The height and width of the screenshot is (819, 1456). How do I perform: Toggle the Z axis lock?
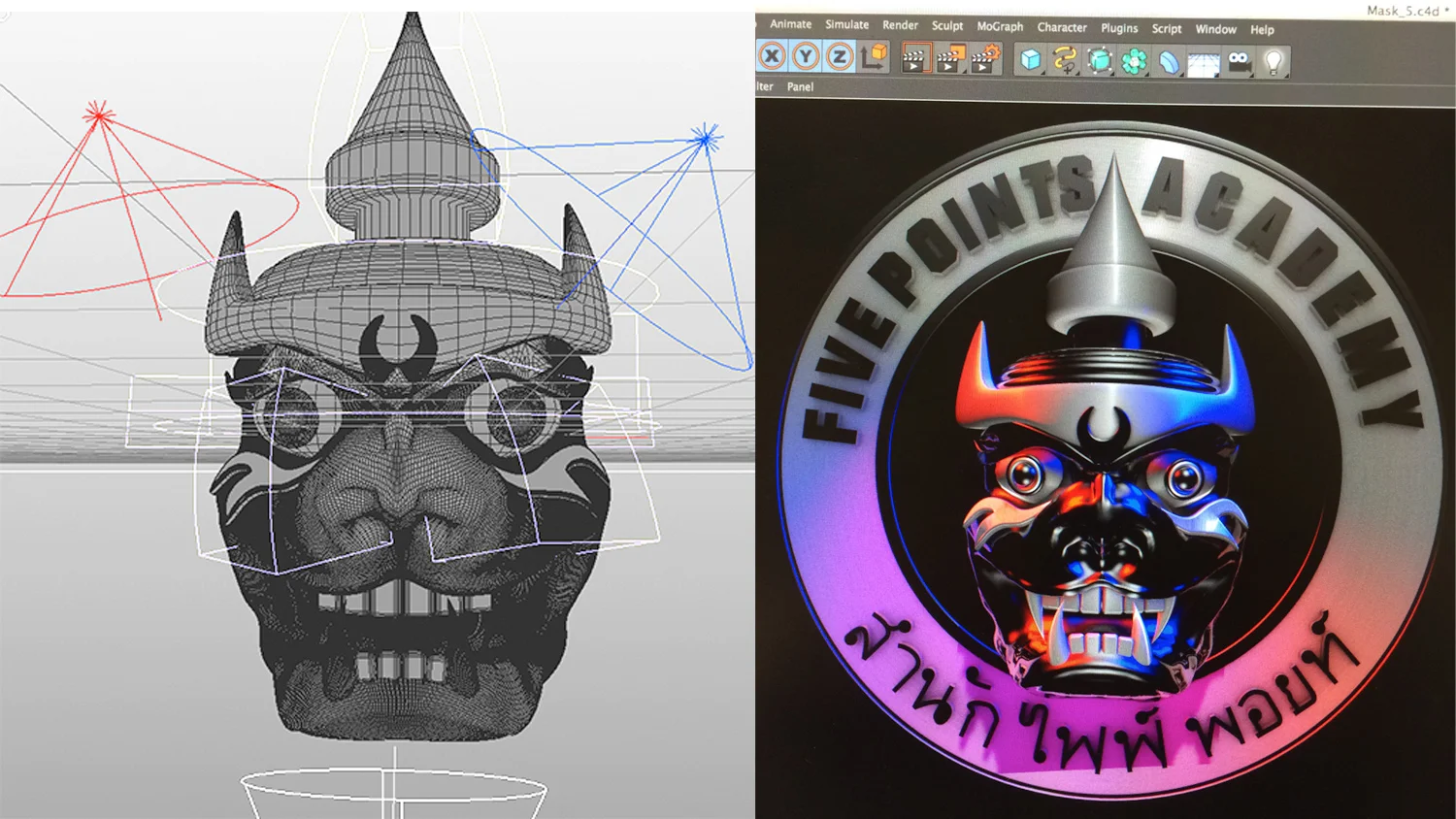pyautogui.click(x=840, y=57)
